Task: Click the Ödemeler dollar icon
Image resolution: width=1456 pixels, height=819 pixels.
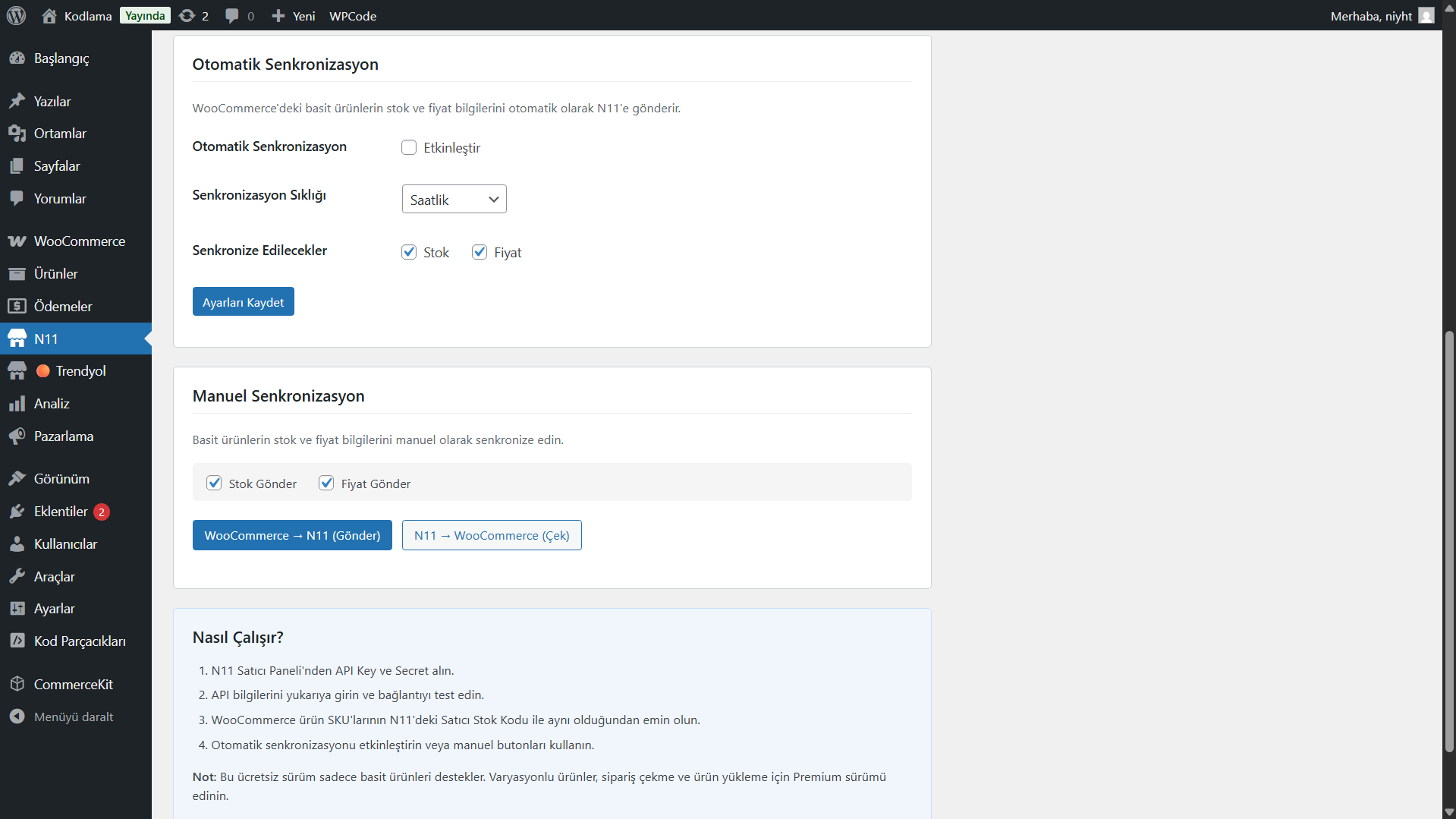Action: tap(17, 307)
